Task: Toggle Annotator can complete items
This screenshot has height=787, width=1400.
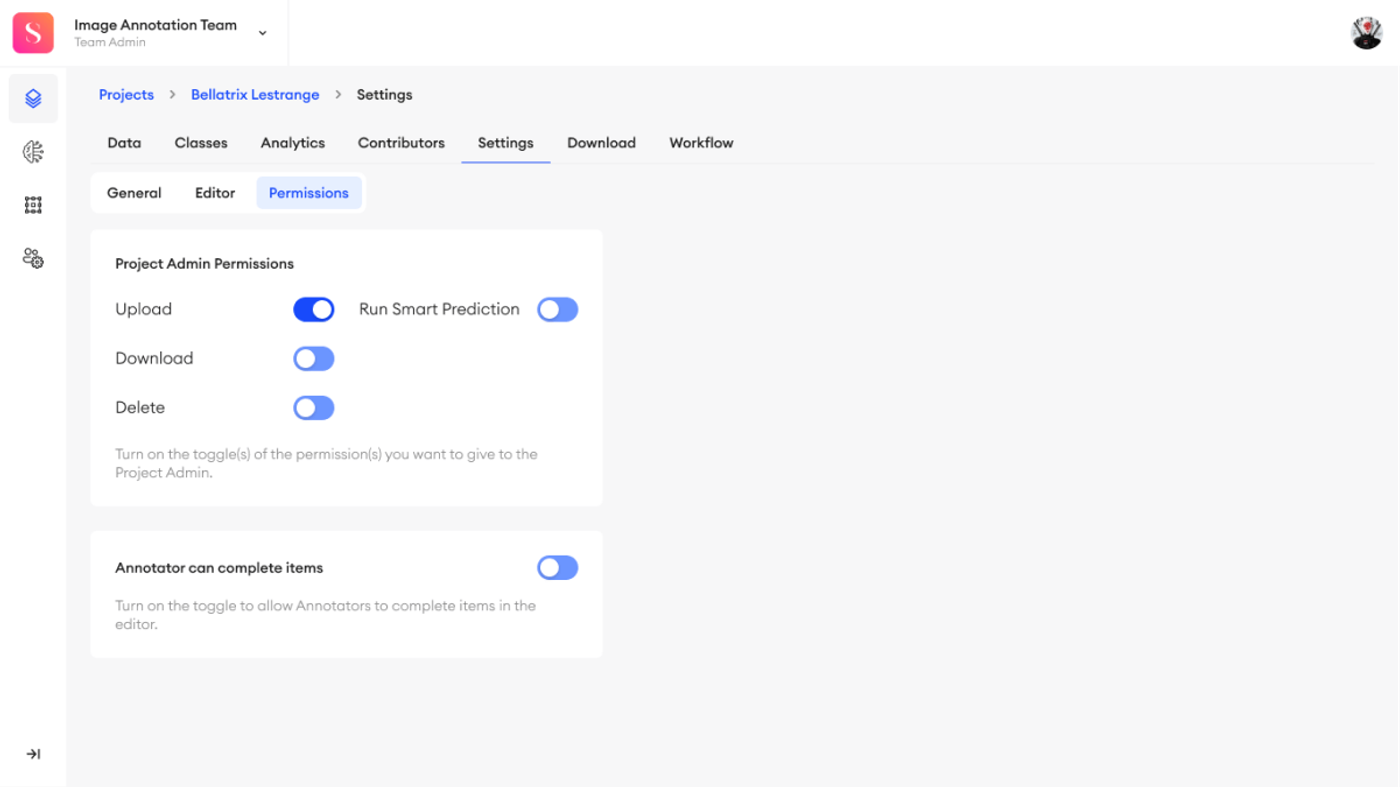Action: [x=558, y=568]
